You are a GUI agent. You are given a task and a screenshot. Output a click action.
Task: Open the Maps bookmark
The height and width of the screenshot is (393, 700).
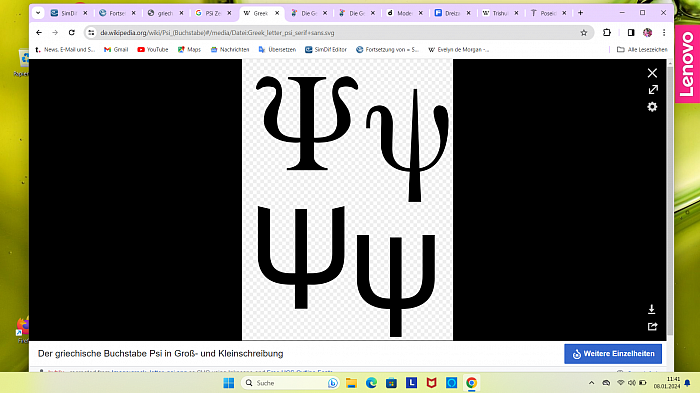tap(189, 50)
